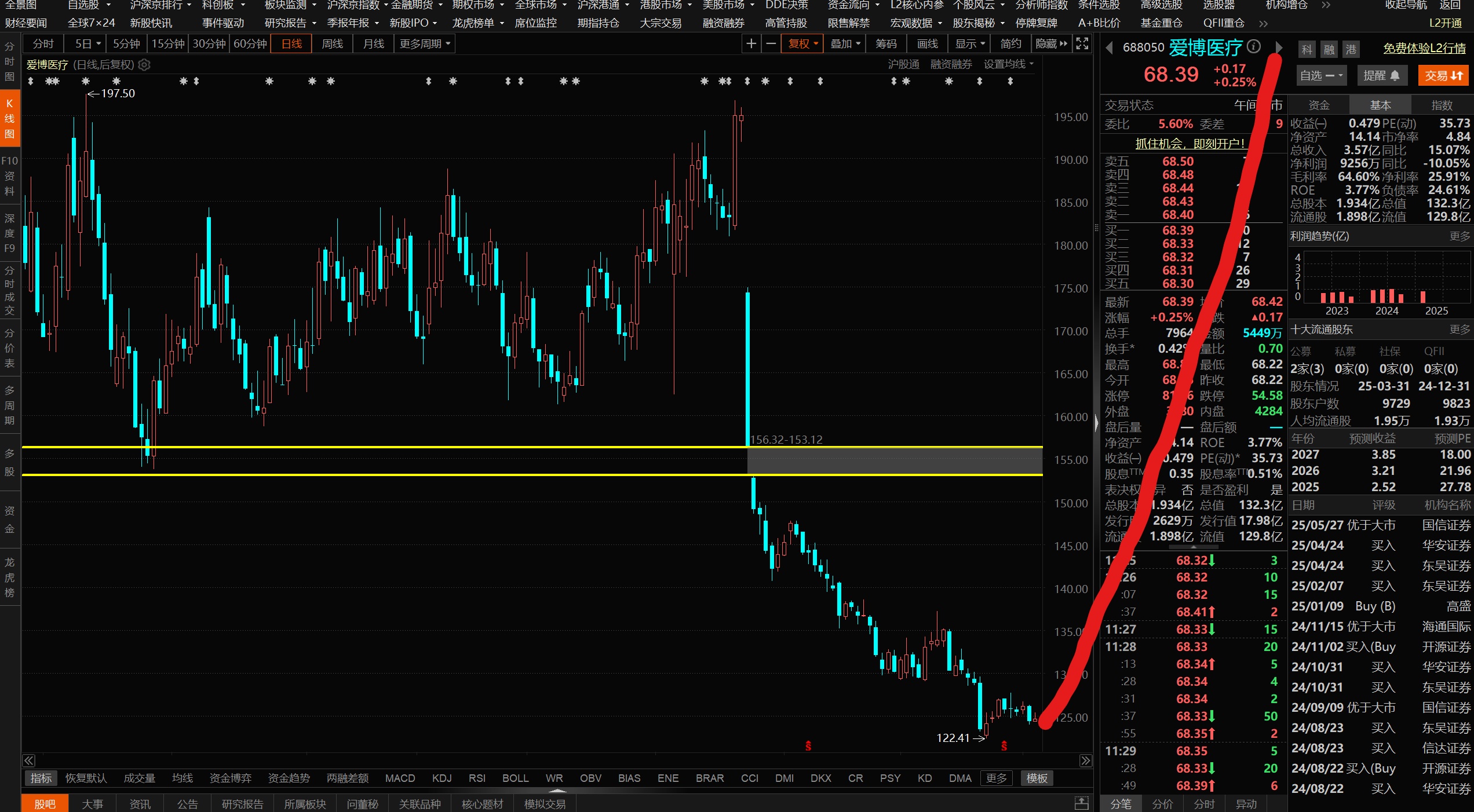Select the 5分钟 period
Viewport: 1474px width, 812px height.
tap(126, 44)
